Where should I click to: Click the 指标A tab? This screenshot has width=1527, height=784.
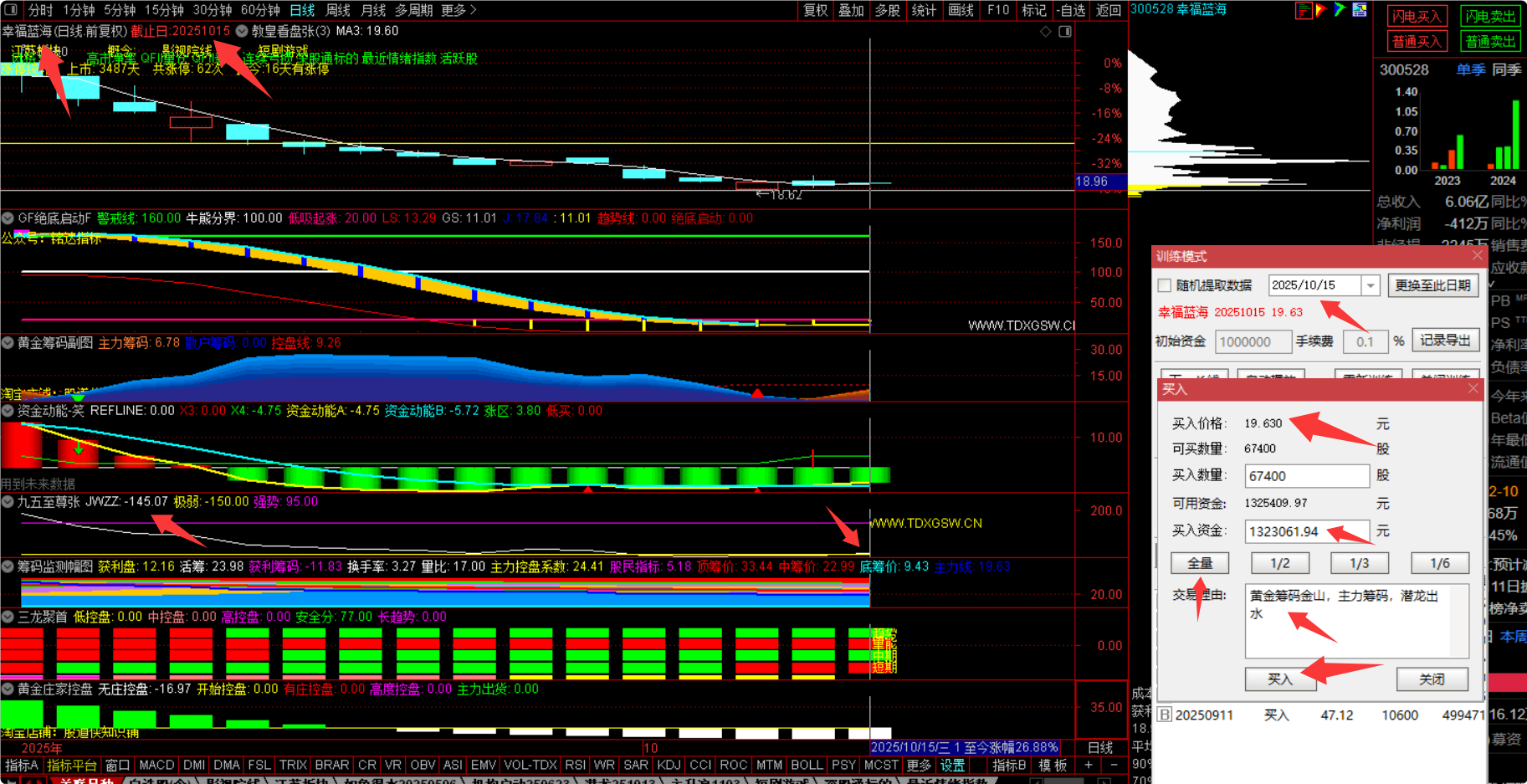tap(22, 765)
